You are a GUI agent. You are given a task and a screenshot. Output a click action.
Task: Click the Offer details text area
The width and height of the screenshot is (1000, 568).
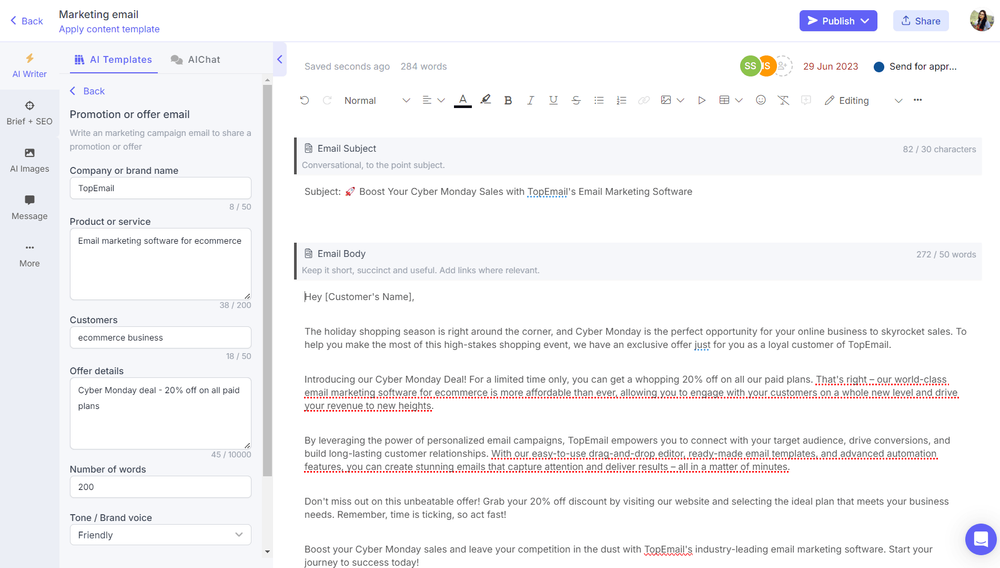tap(160, 413)
